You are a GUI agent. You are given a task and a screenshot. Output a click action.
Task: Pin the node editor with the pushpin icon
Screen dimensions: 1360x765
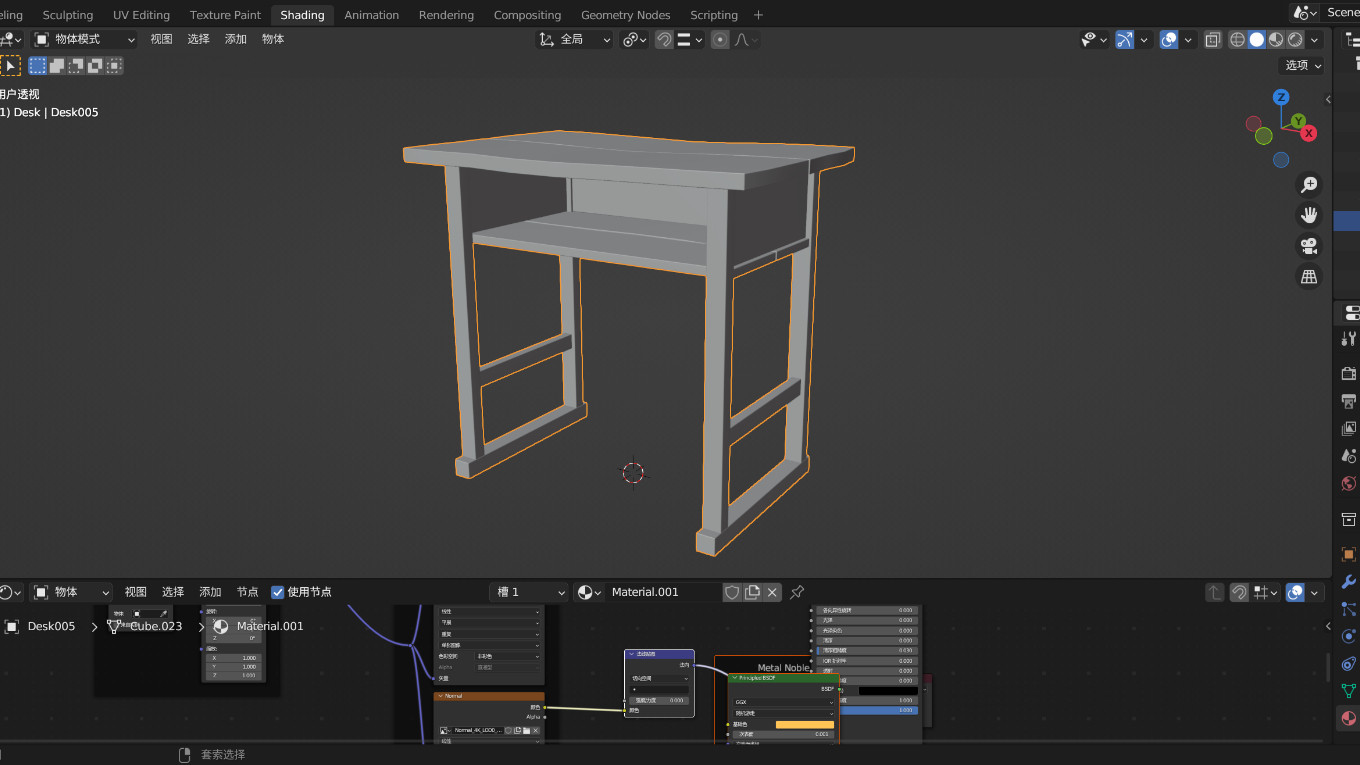tap(797, 592)
